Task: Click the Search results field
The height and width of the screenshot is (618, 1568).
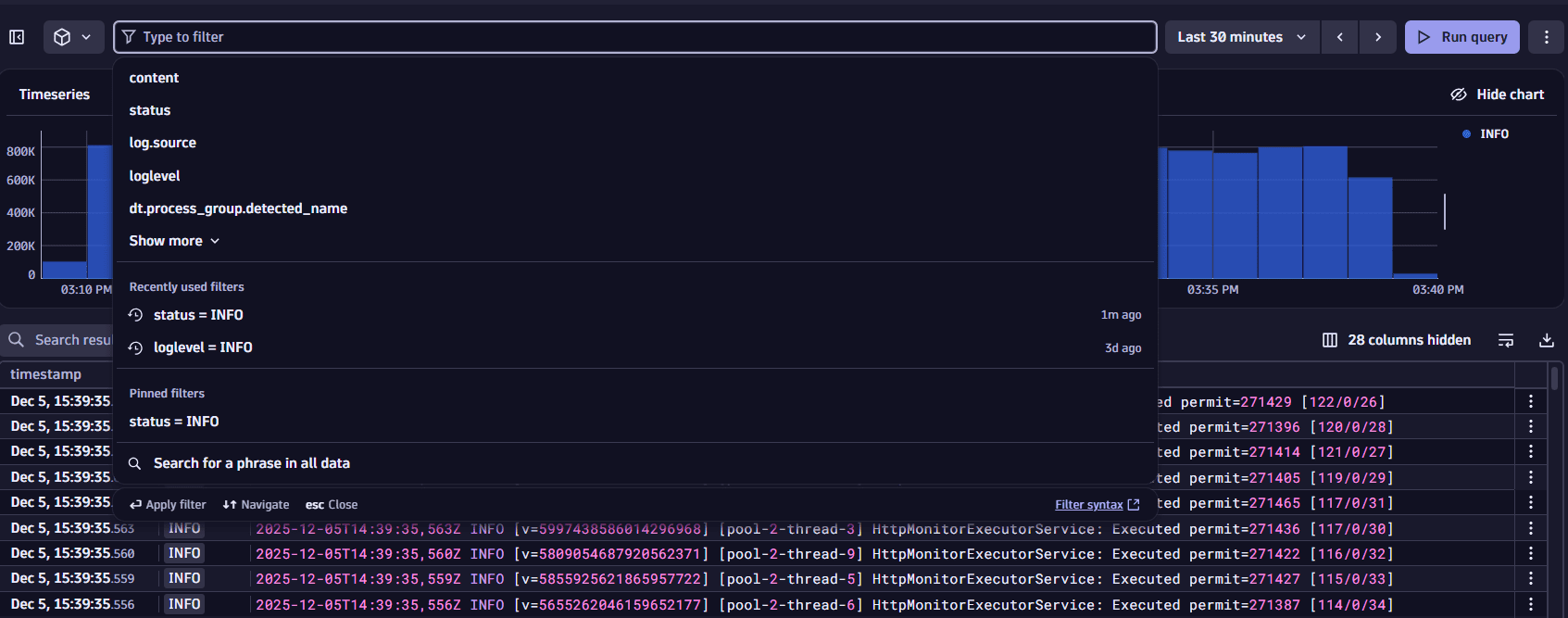Action: tap(58, 340)
